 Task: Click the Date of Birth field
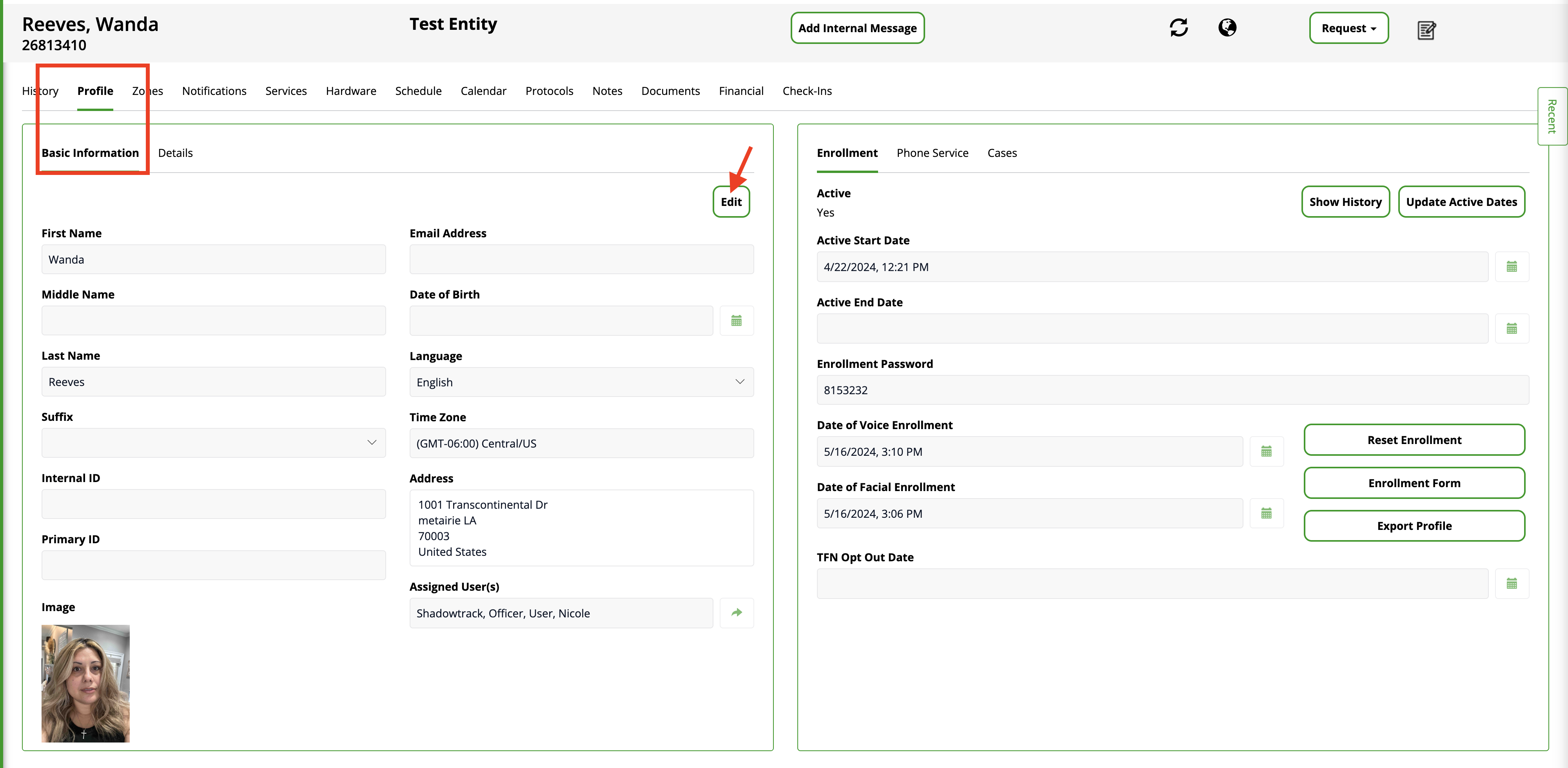pos(561,320)
